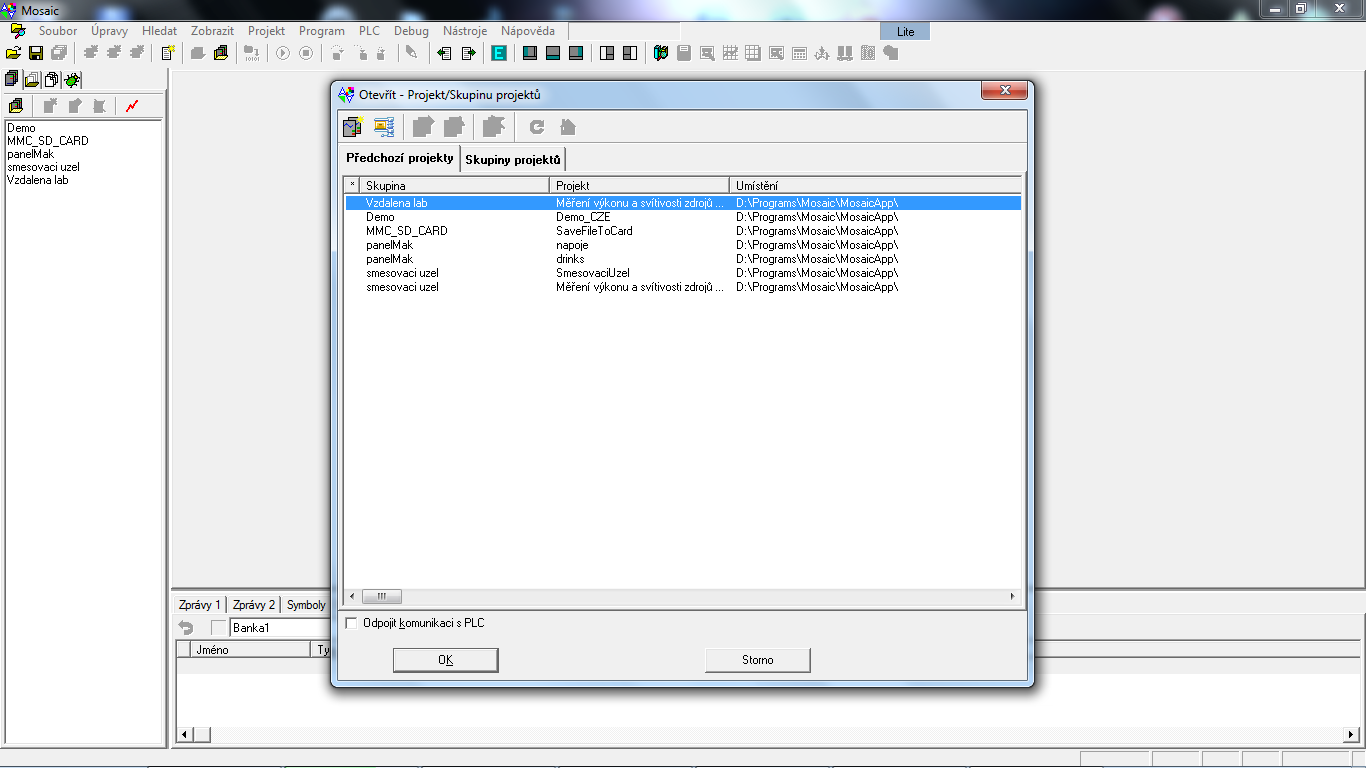Viewport: 1366px width, 768px height.
Task: Select the SaveFileToCard project row
Action: click(683, 231)
